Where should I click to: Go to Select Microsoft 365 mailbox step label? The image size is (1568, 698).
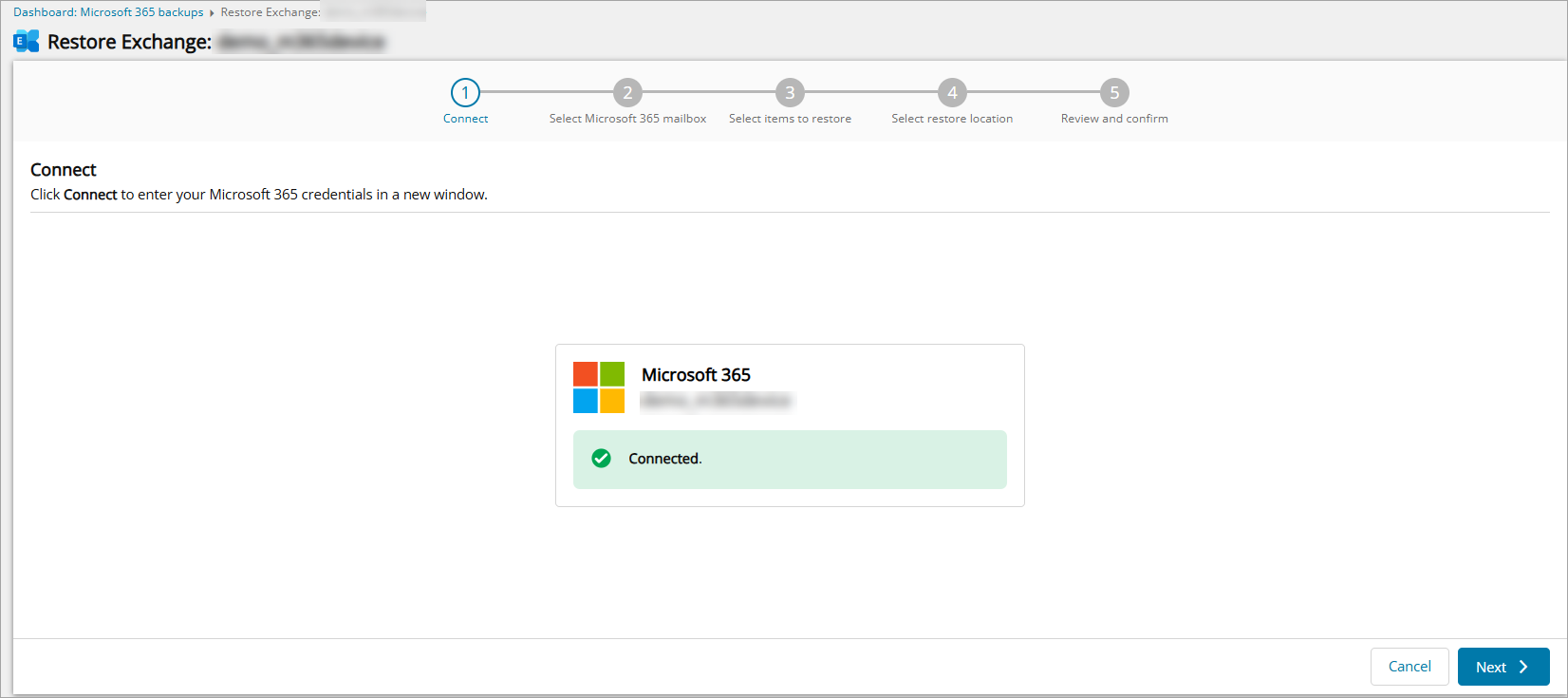(627, 119)
